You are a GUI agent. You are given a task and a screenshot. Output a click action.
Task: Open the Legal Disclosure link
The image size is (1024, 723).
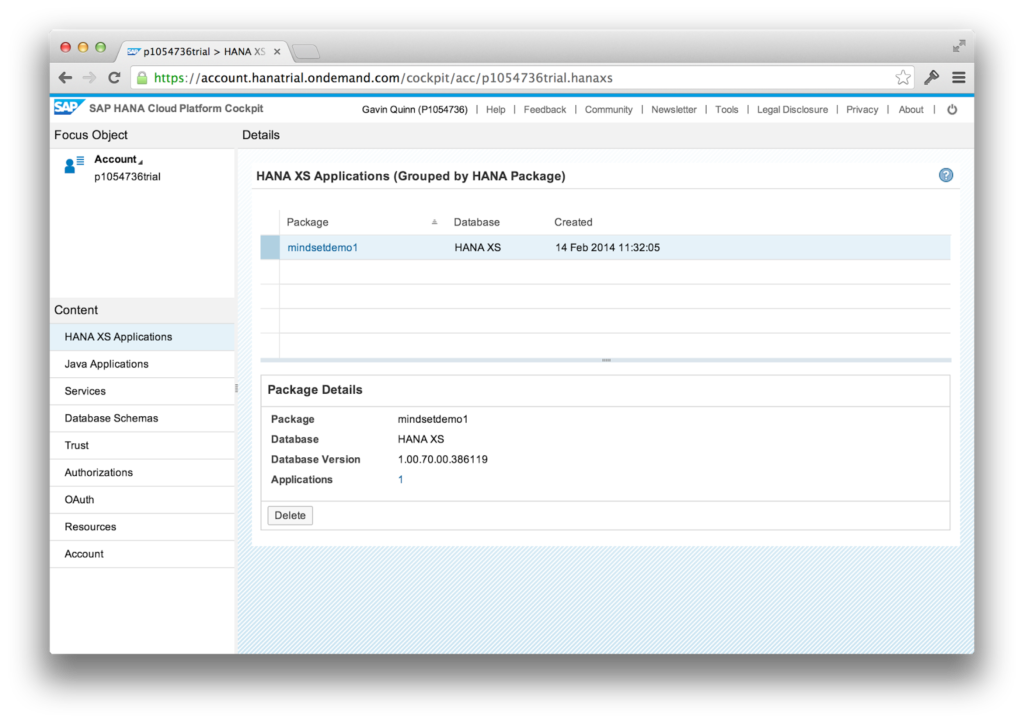pos(792,110)
